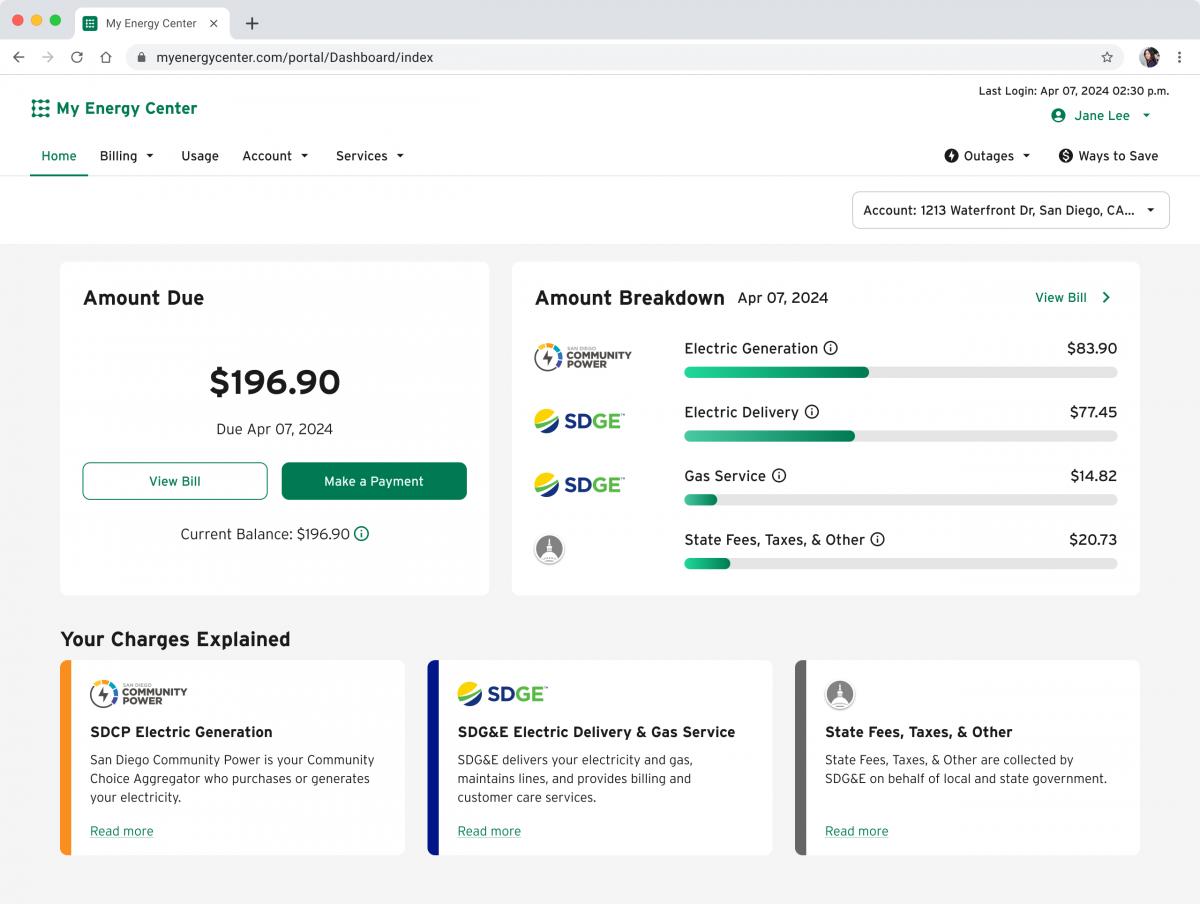Click the My Energy Center logo
Image resolution: width=1200 pixels, height=904 pixels.
coord(114,108)
